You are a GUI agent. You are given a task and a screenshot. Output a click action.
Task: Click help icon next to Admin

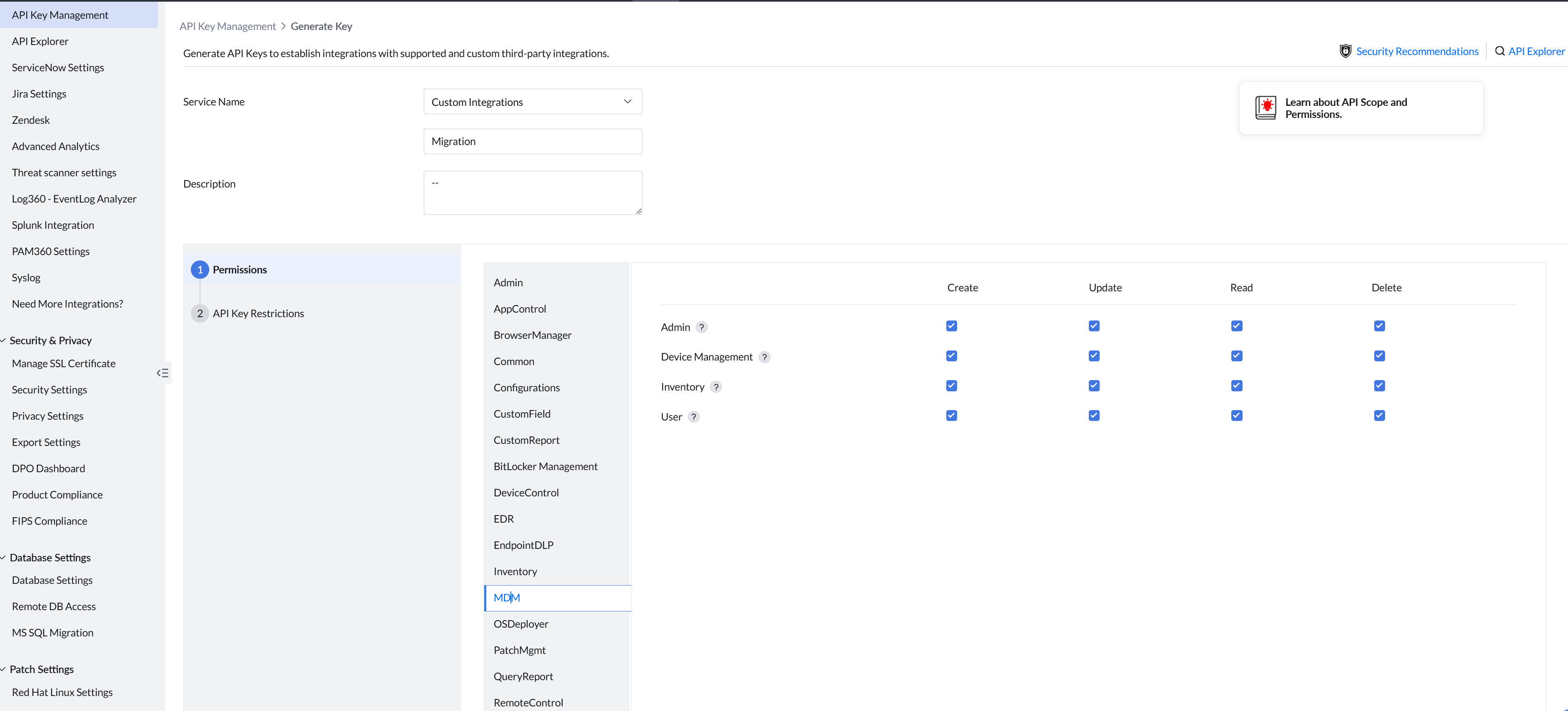(702, 328)
